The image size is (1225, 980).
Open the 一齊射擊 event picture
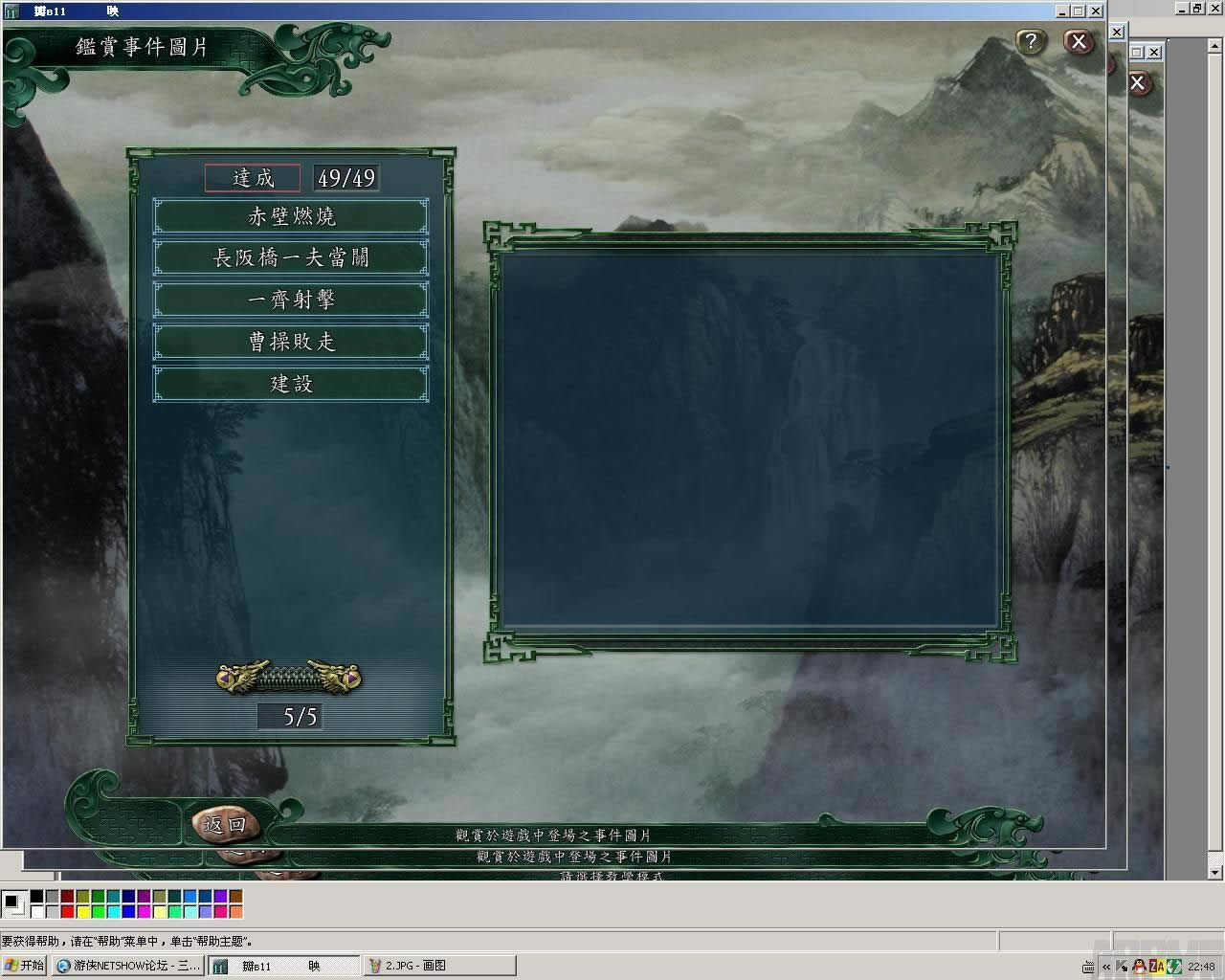point(291,301)
